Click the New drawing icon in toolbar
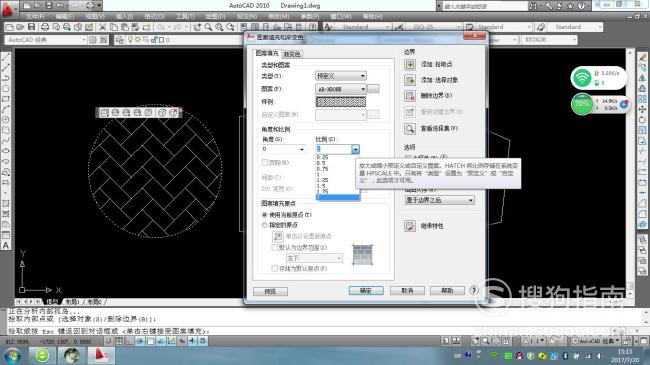This screenshot has width=650, height=365. click(10, 27)
